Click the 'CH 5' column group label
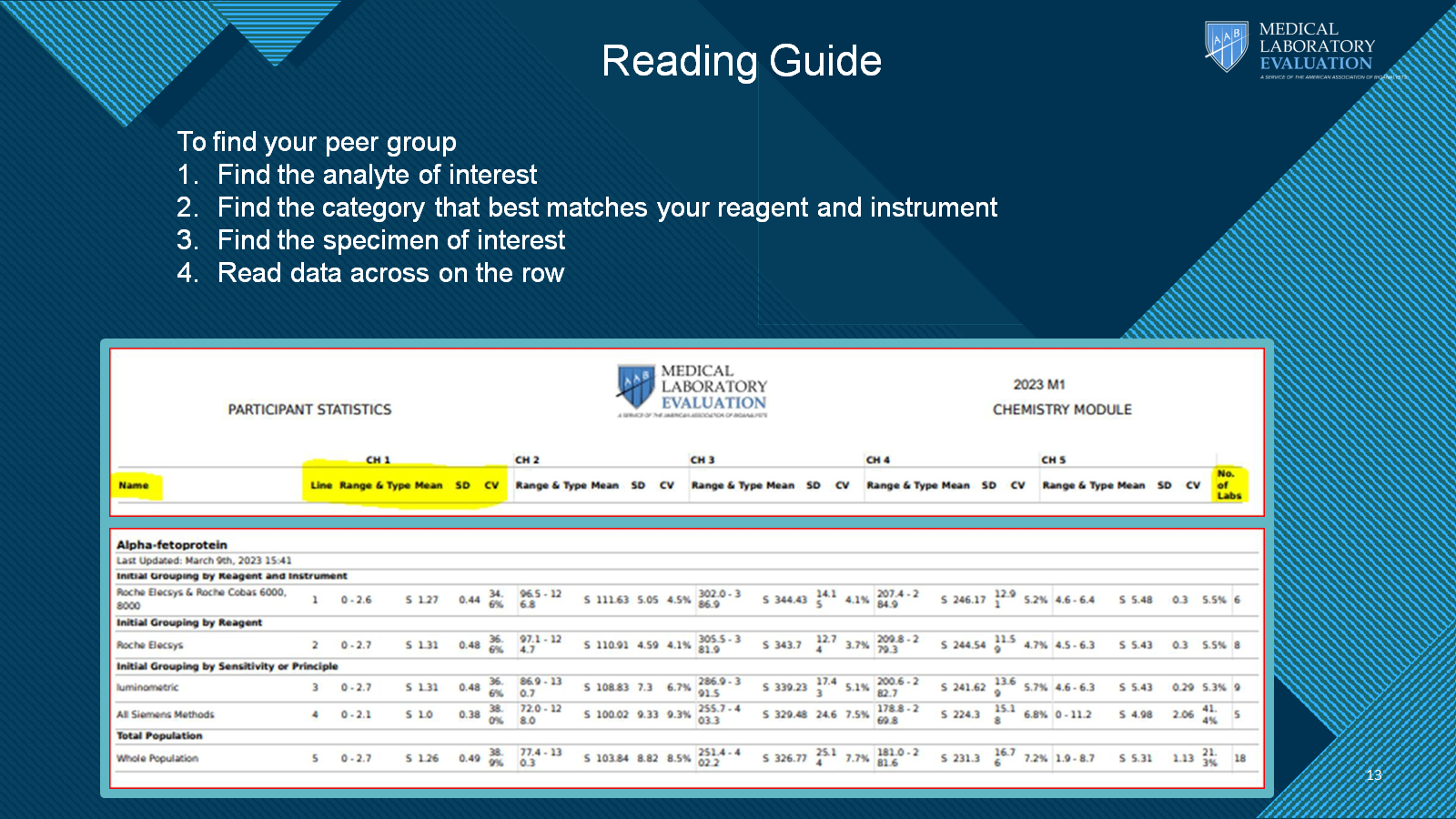The height and width of the screenshot is (819, 1456). point(1053,460)
